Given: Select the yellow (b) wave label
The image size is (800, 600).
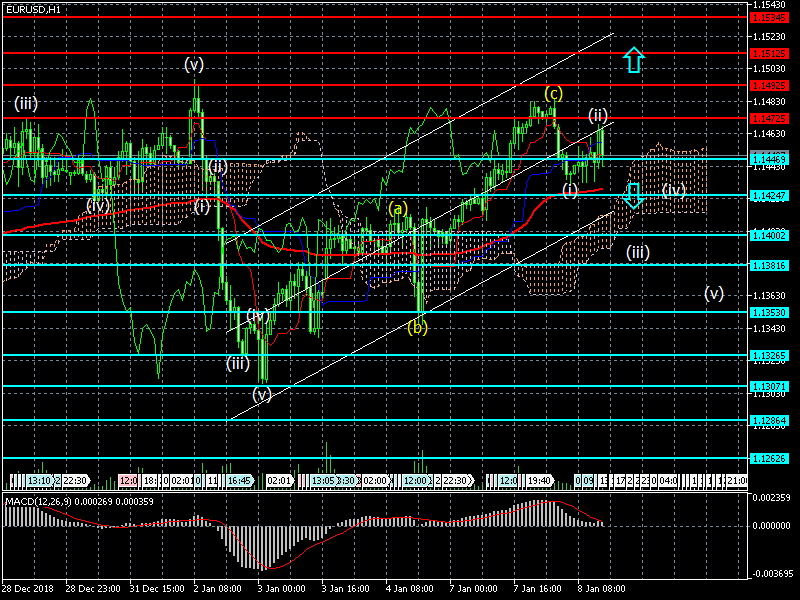Looking at the screenshot, I should pos(417,328).
